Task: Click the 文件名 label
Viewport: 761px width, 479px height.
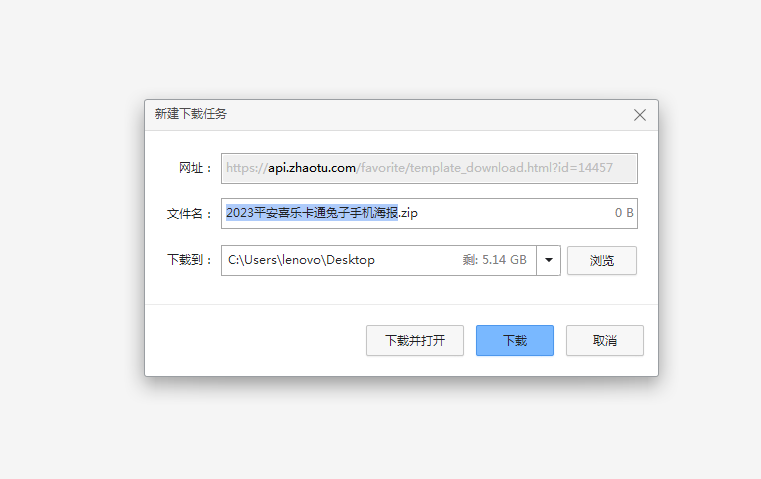Action: click(190, 214)
